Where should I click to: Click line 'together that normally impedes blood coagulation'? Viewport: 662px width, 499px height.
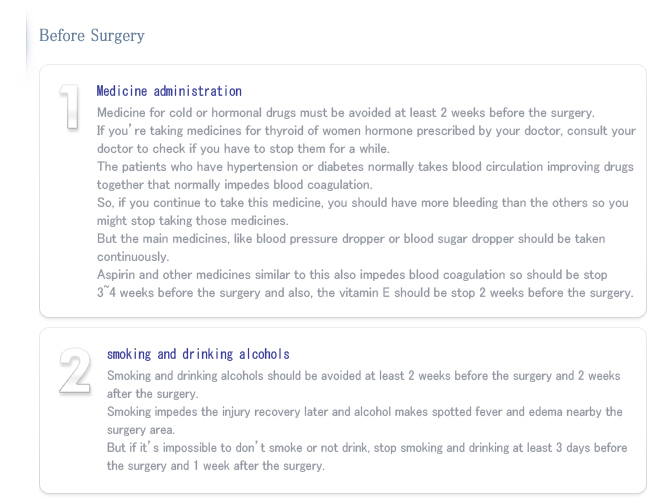pos(235,185)
